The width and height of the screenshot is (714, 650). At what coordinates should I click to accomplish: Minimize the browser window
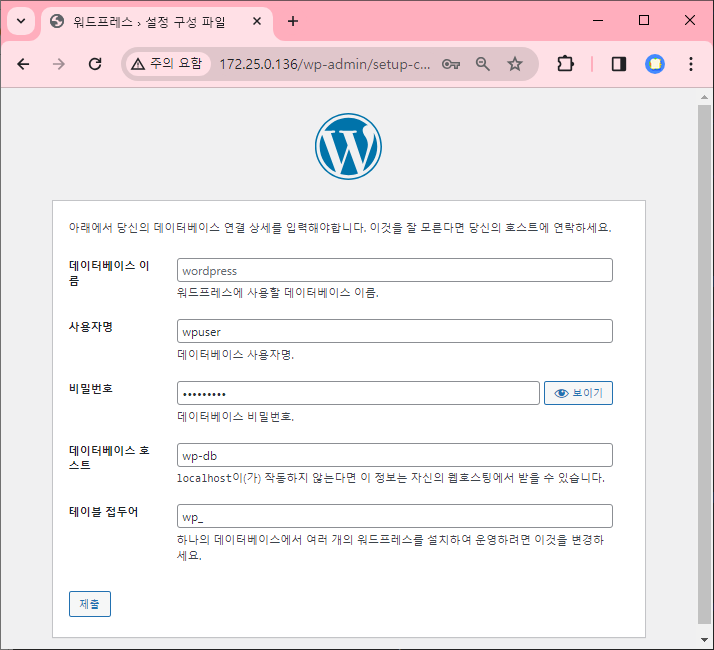[598, 20]
